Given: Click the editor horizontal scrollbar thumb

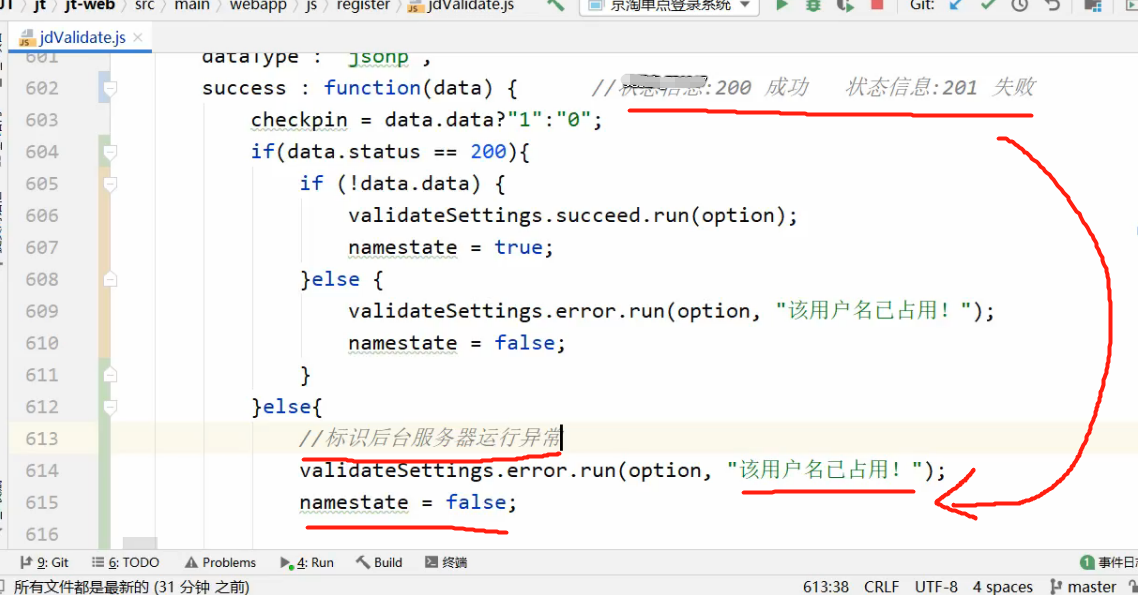Looking at the screenshot, I should pos(139,543).
